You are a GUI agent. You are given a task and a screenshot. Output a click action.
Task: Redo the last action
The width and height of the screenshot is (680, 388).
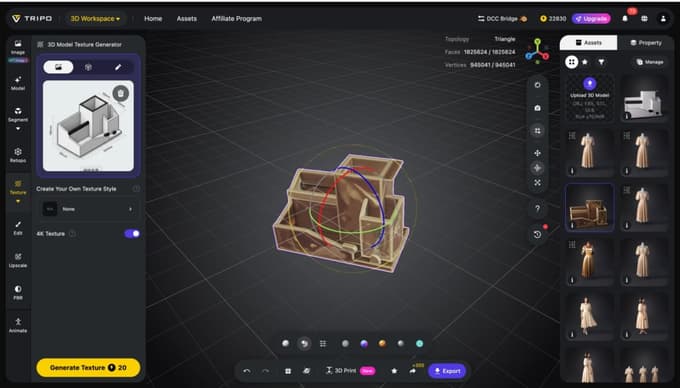click(265, 371)
